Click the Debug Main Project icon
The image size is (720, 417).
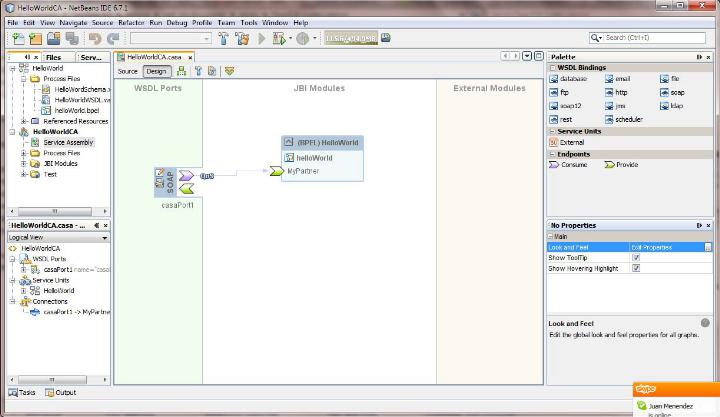(279, 39)
